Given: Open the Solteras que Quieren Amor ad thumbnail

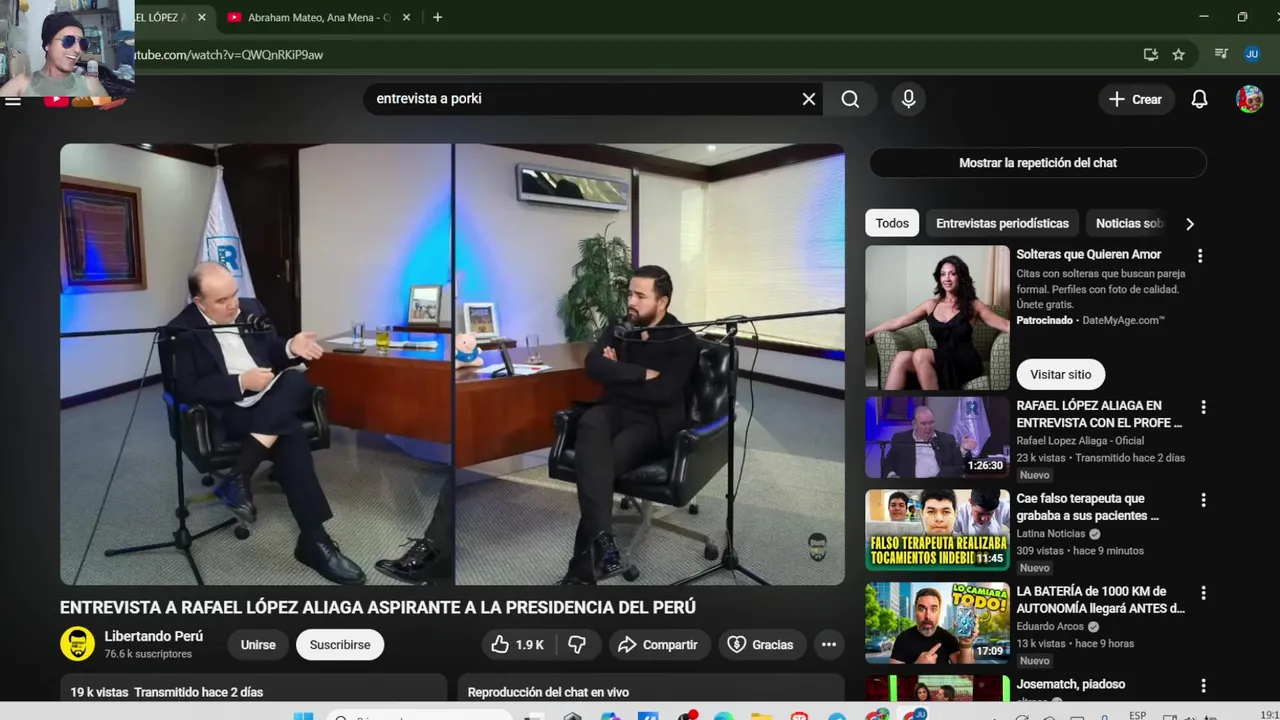Looking at the screenshot, I should (937, 318).
